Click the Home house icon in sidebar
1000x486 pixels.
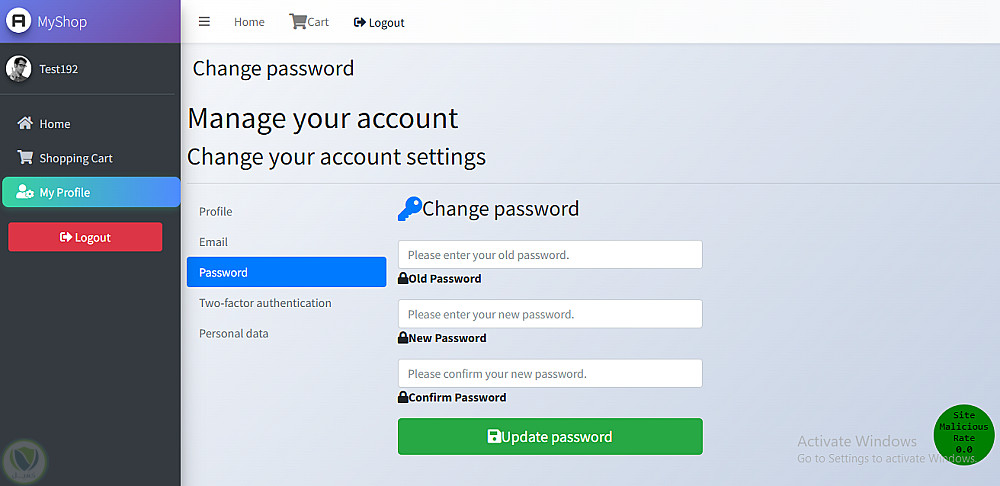pyautogui.click(x=25, y=124)
